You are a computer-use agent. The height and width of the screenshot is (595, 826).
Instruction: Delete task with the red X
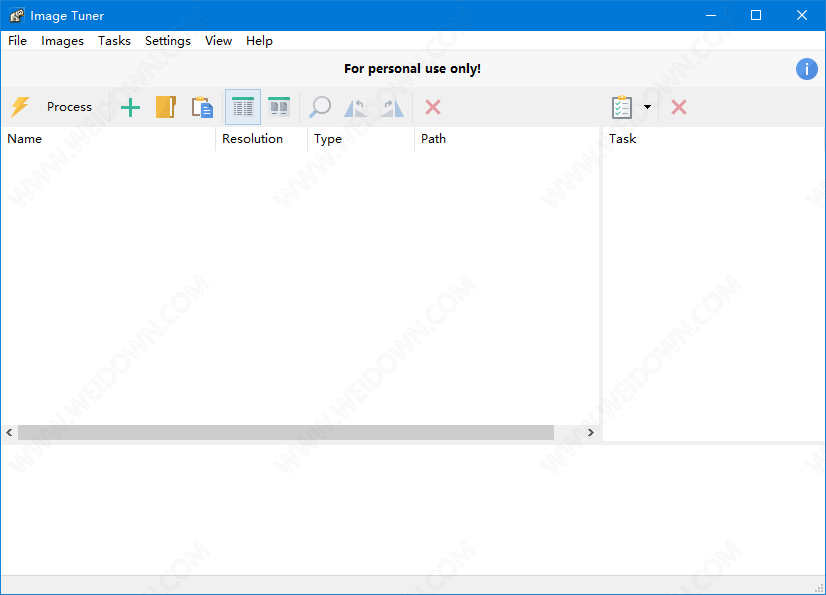tap(679, 107)
